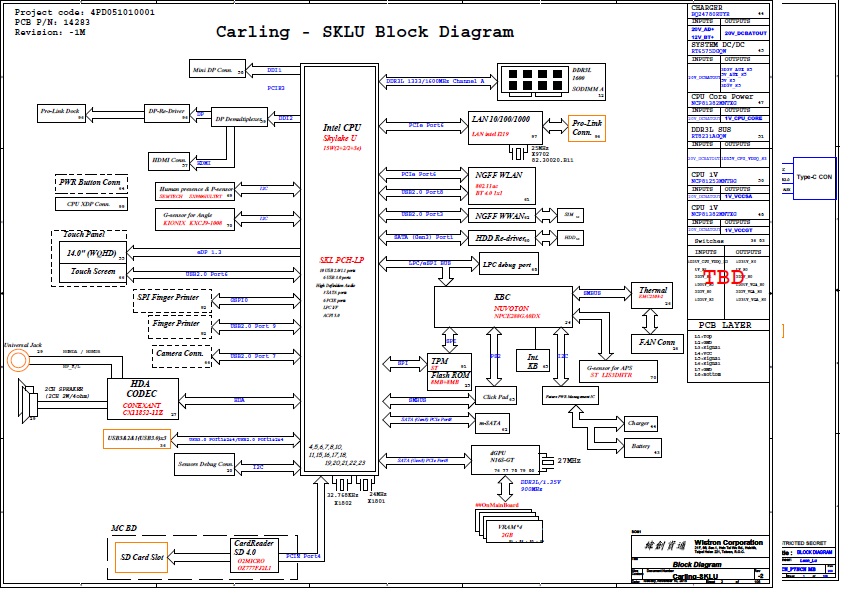Click the HDMI Conn. block

tap(169, 161)
